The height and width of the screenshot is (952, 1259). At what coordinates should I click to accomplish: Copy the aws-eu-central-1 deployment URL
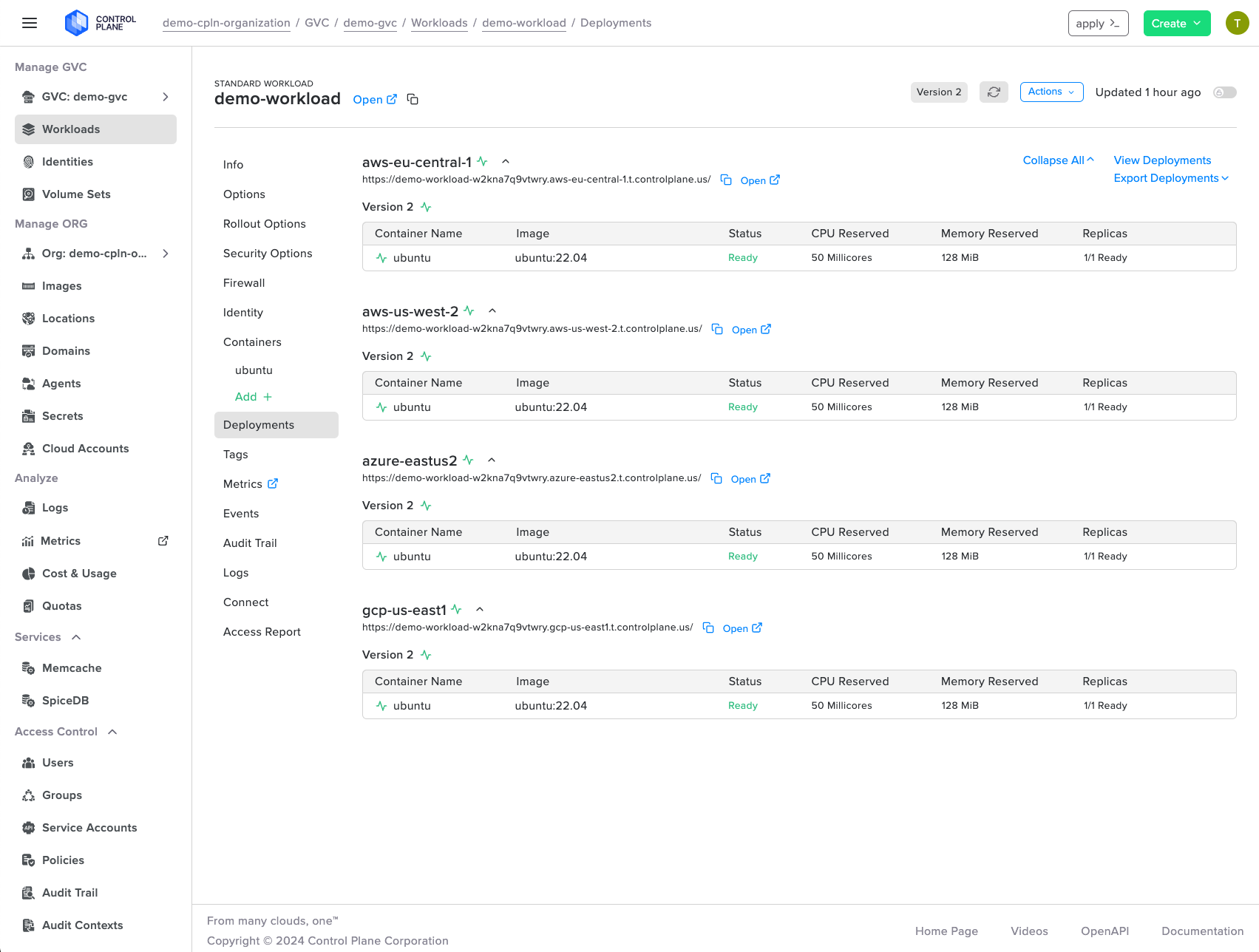(x=725, y=180)
